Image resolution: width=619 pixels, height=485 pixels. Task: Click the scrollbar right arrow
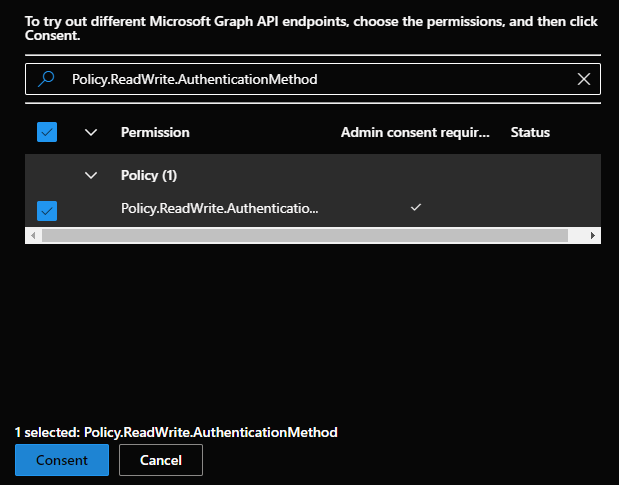[x=593, y=235]
